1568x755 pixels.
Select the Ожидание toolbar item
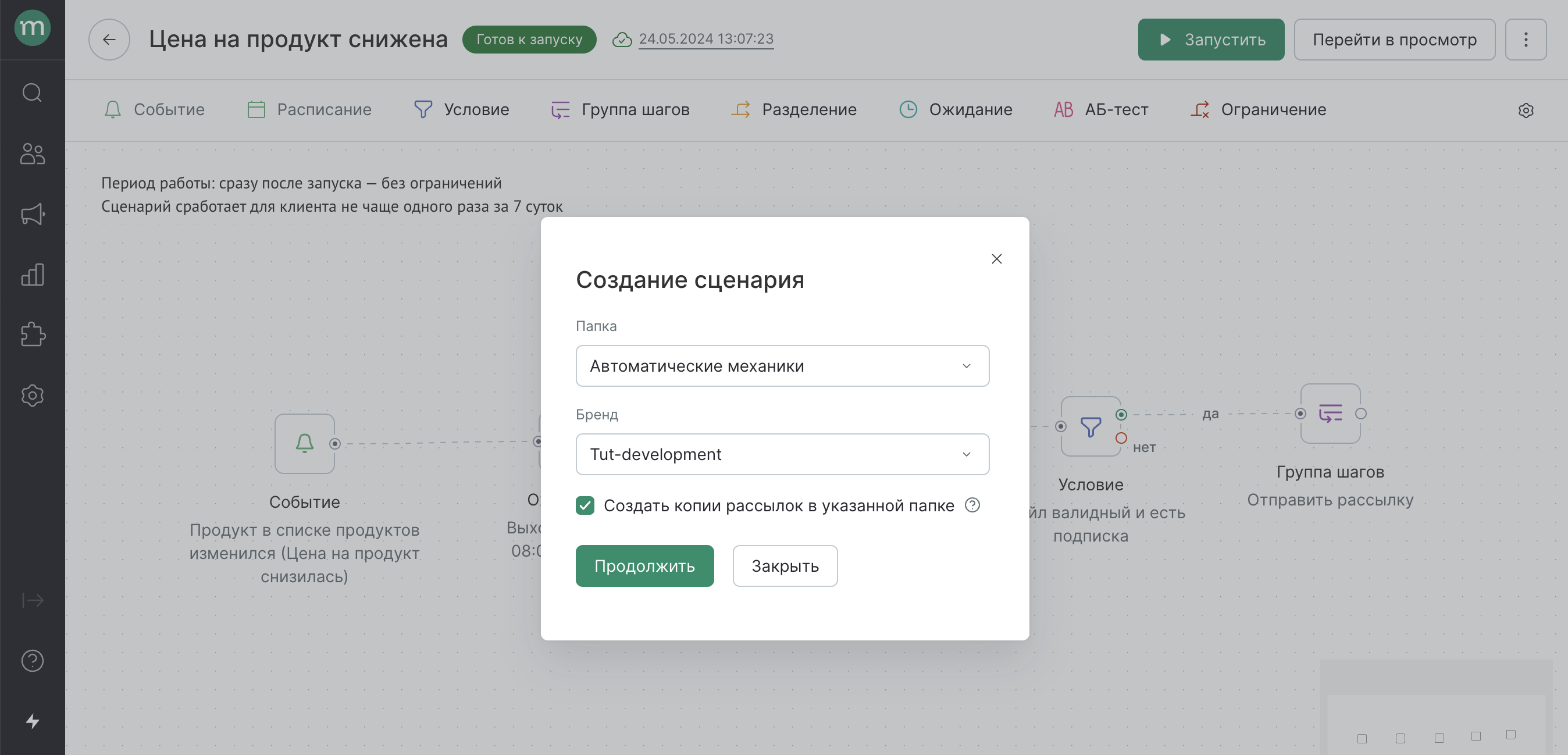[955, 109]
